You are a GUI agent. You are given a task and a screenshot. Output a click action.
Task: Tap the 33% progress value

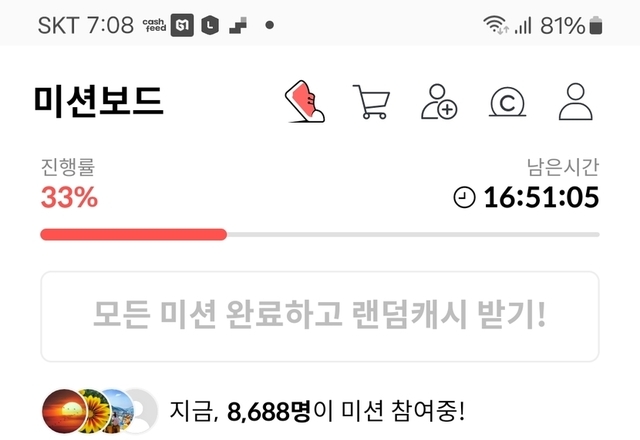[x=69, y=198]
